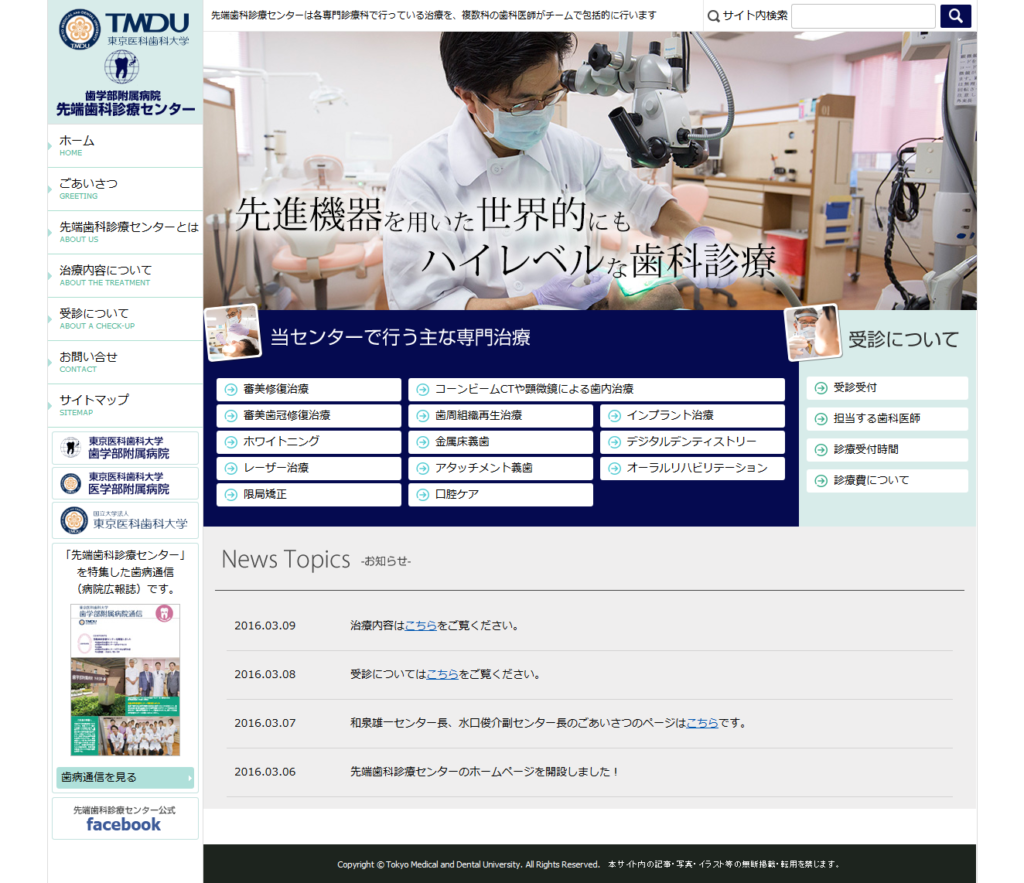
Task: Click the arrow icon beside 審美修復治療
Action: [231, 389]
